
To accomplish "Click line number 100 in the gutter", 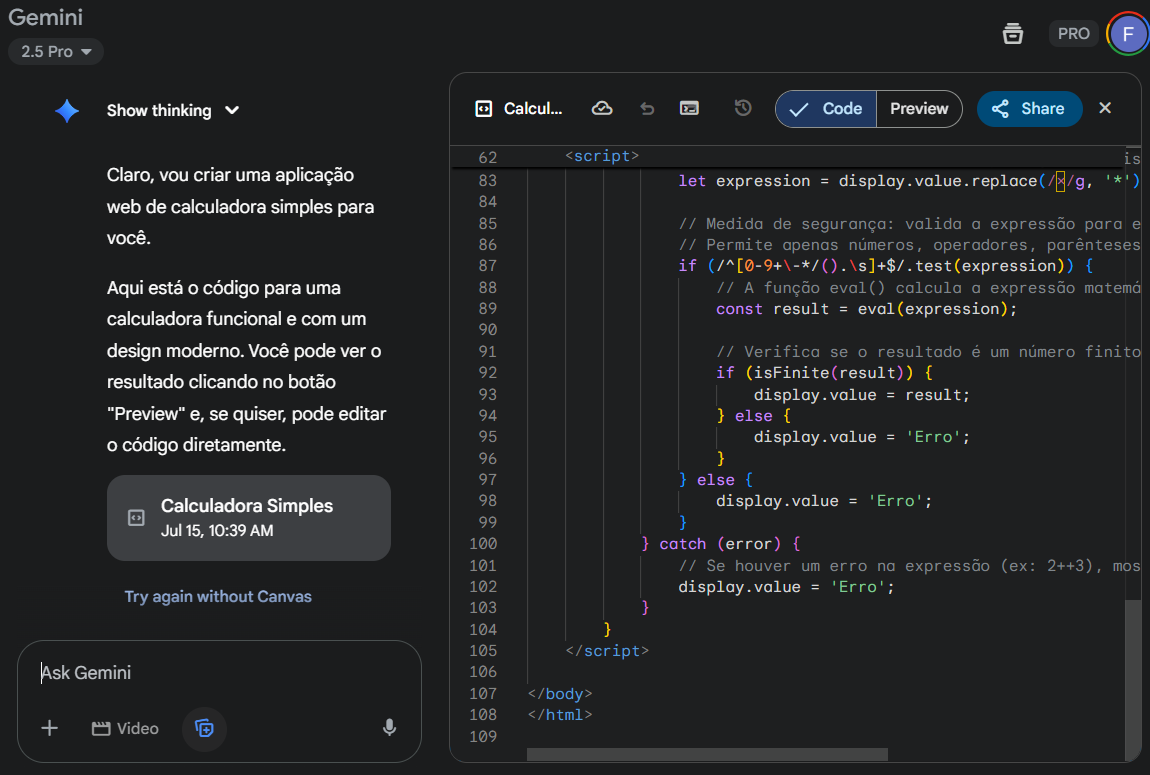I will [483, 544].
